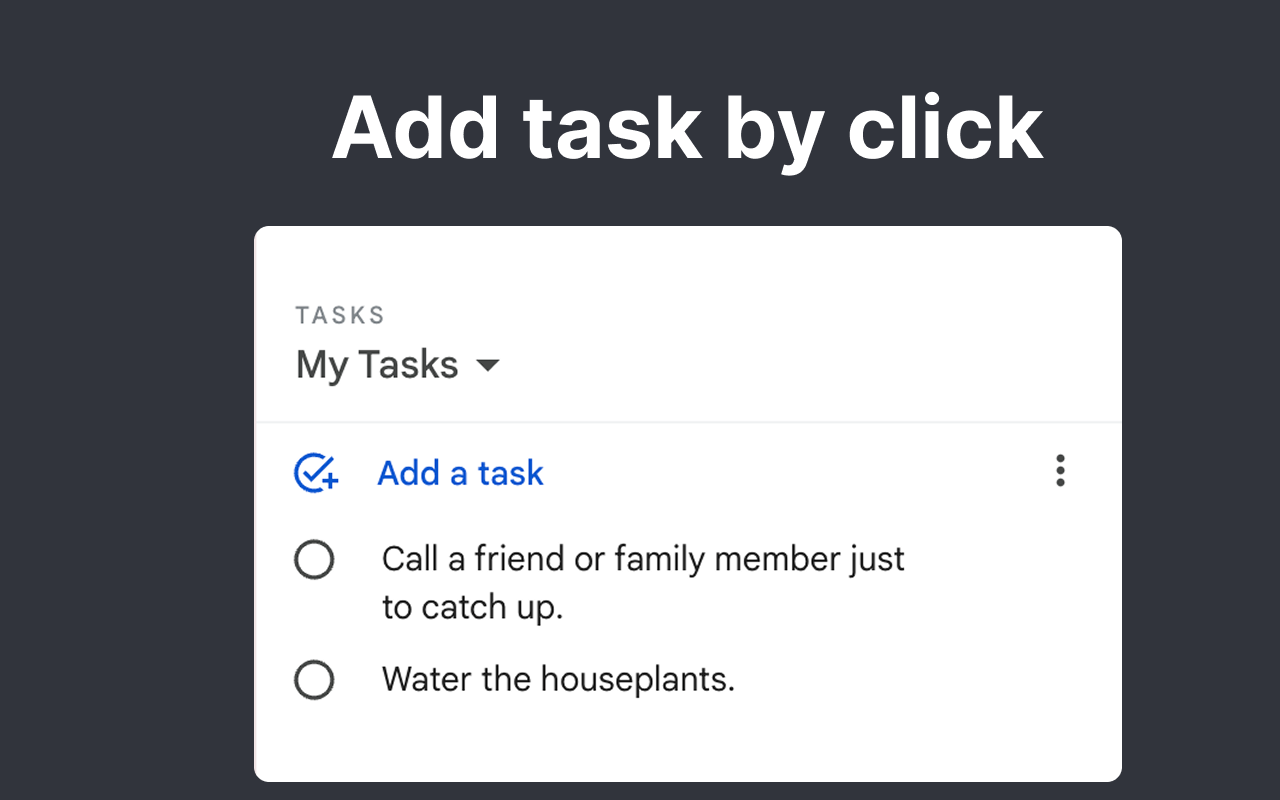Click the word 'click' in the heading
The image size is (1280, 800).
tap(945, 128)
